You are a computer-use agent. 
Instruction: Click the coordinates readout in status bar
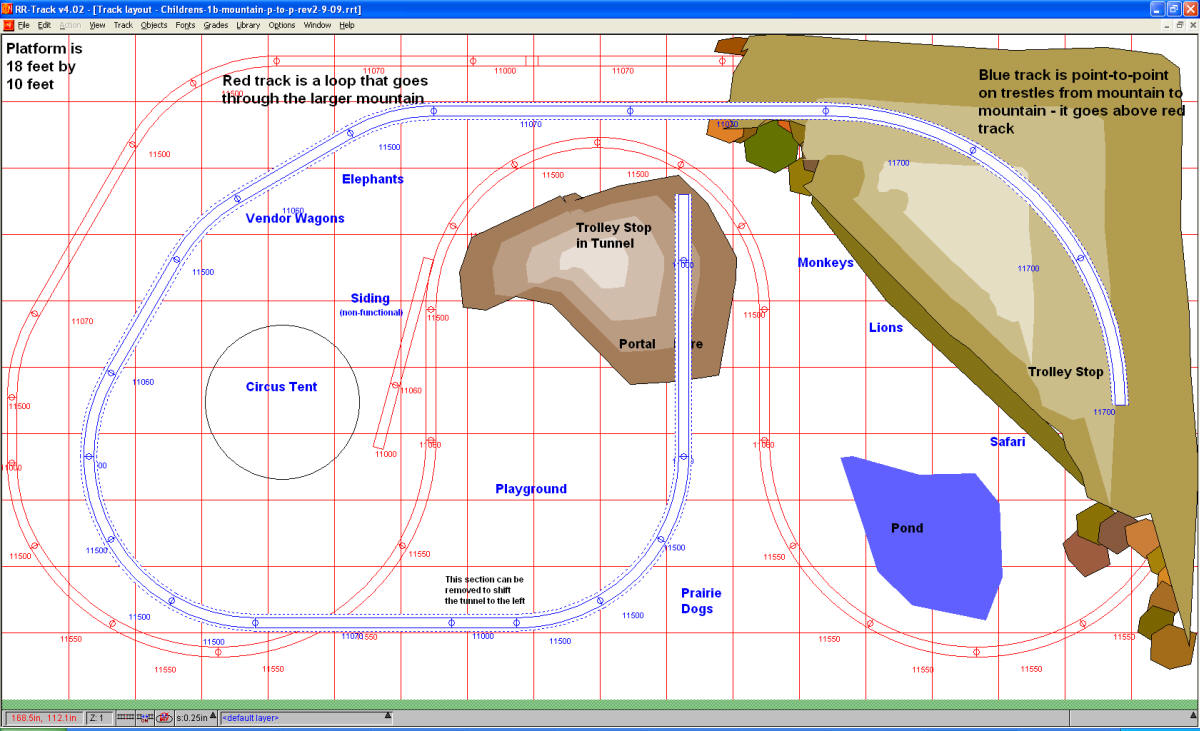[42, 717]
